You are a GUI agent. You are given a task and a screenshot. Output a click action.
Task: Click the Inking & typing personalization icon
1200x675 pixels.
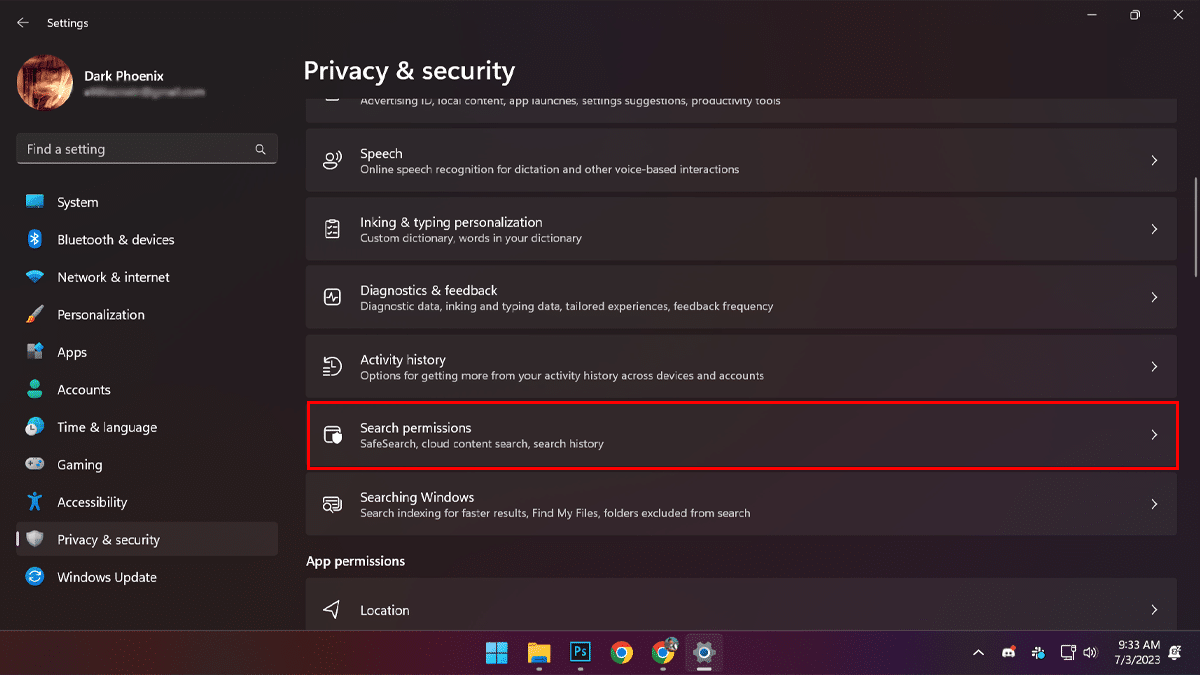pyautogui.click(x=332, y=229)
